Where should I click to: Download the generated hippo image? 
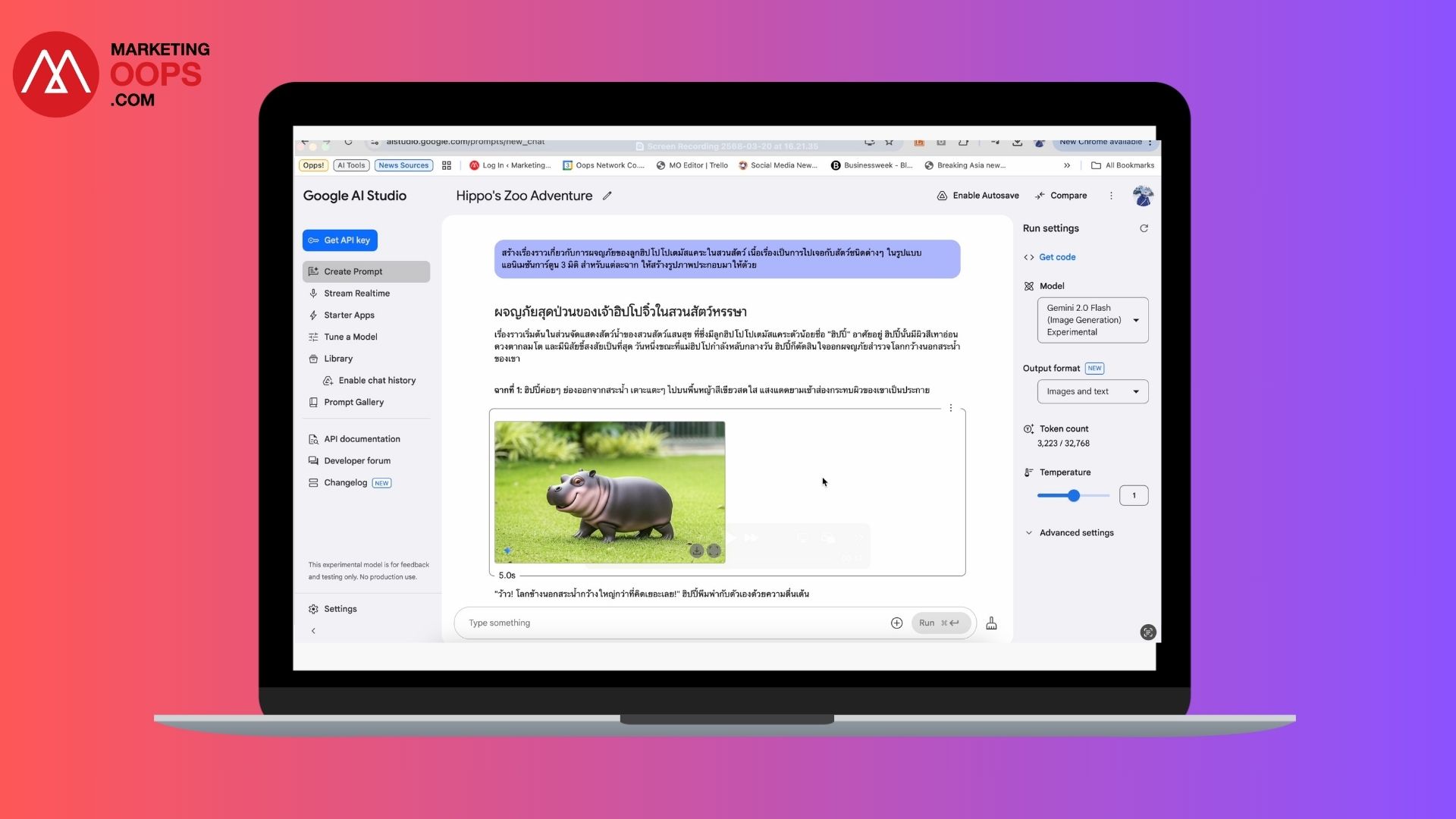click(696, 551)
